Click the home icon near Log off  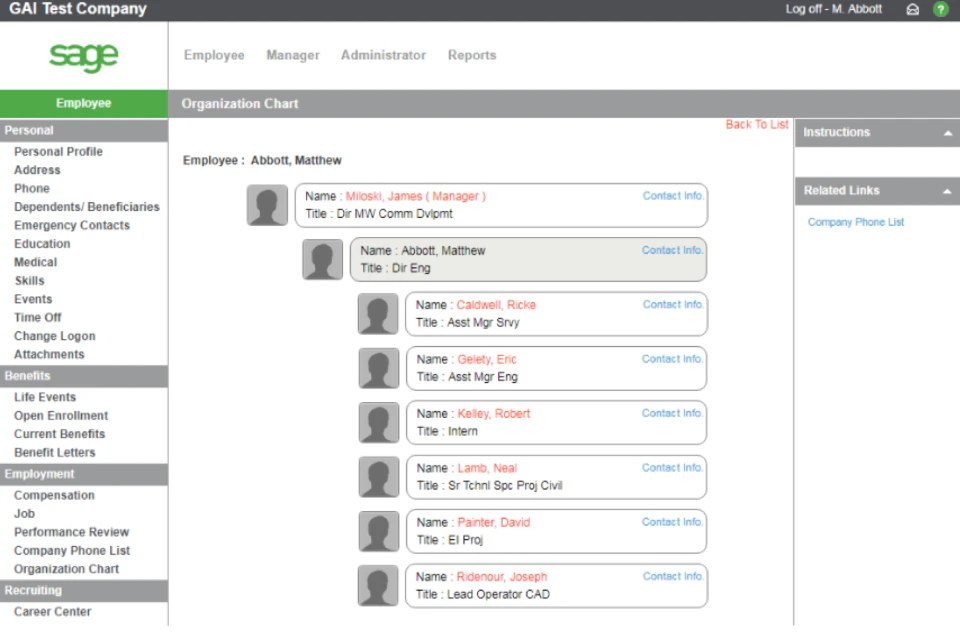(x=913, y=9)
